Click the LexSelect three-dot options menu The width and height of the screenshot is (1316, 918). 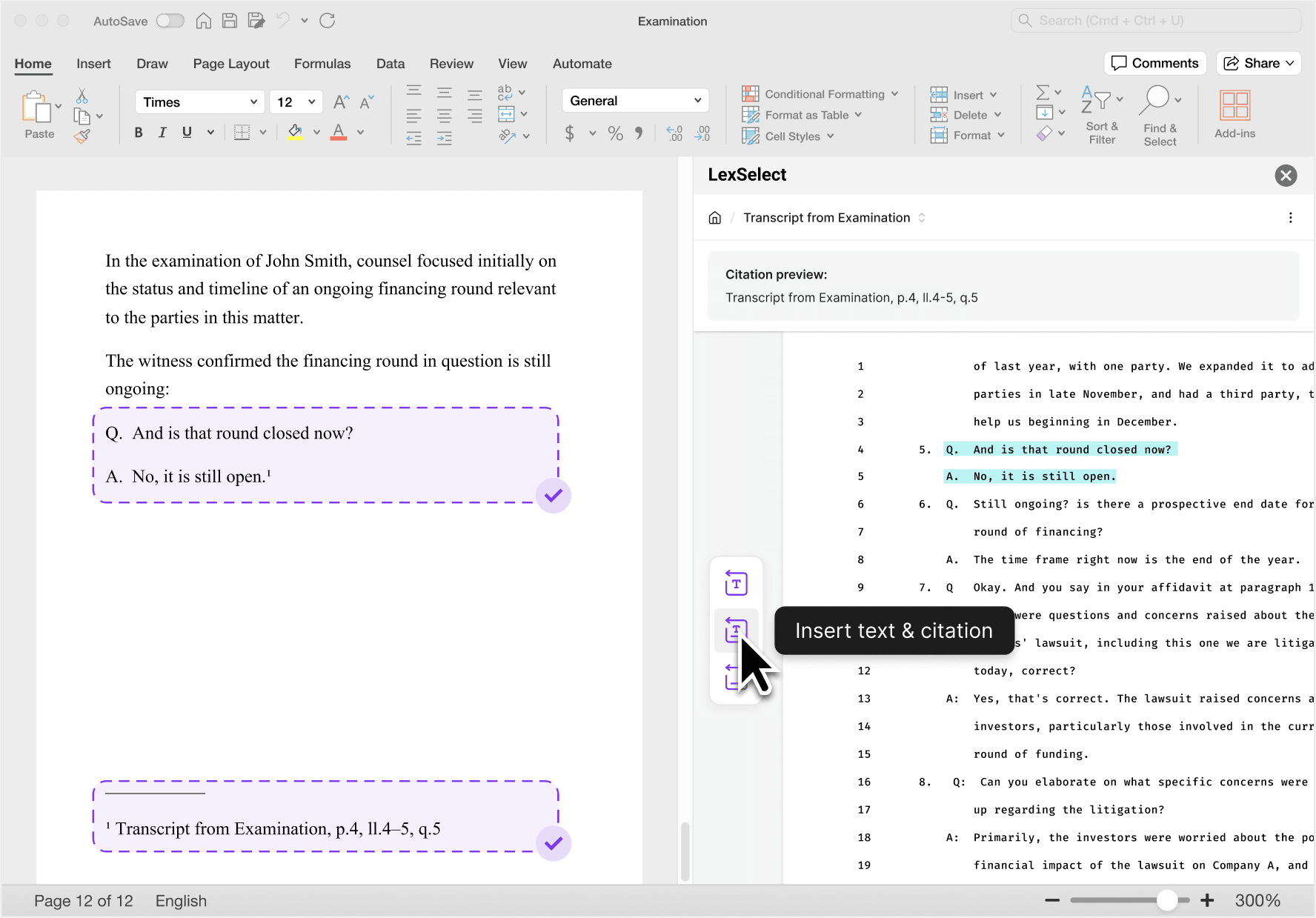(x=1290, y=218)
